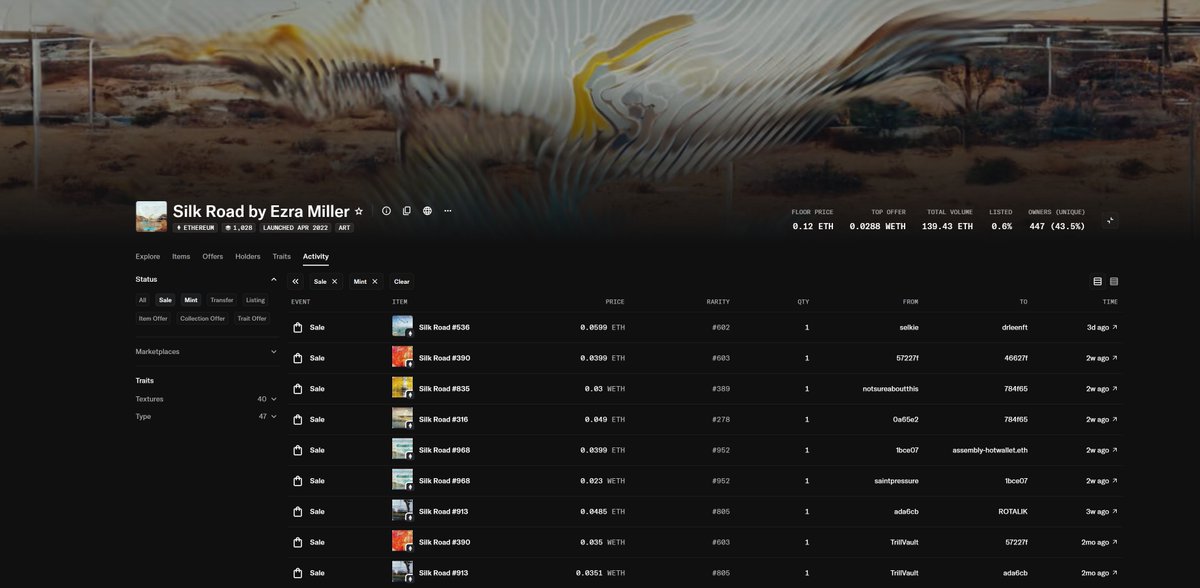The height and width of the screenshot is (588, 1200).
Task: Click the ART category badge
Action: pyautogui.click(x=344, y=228)
